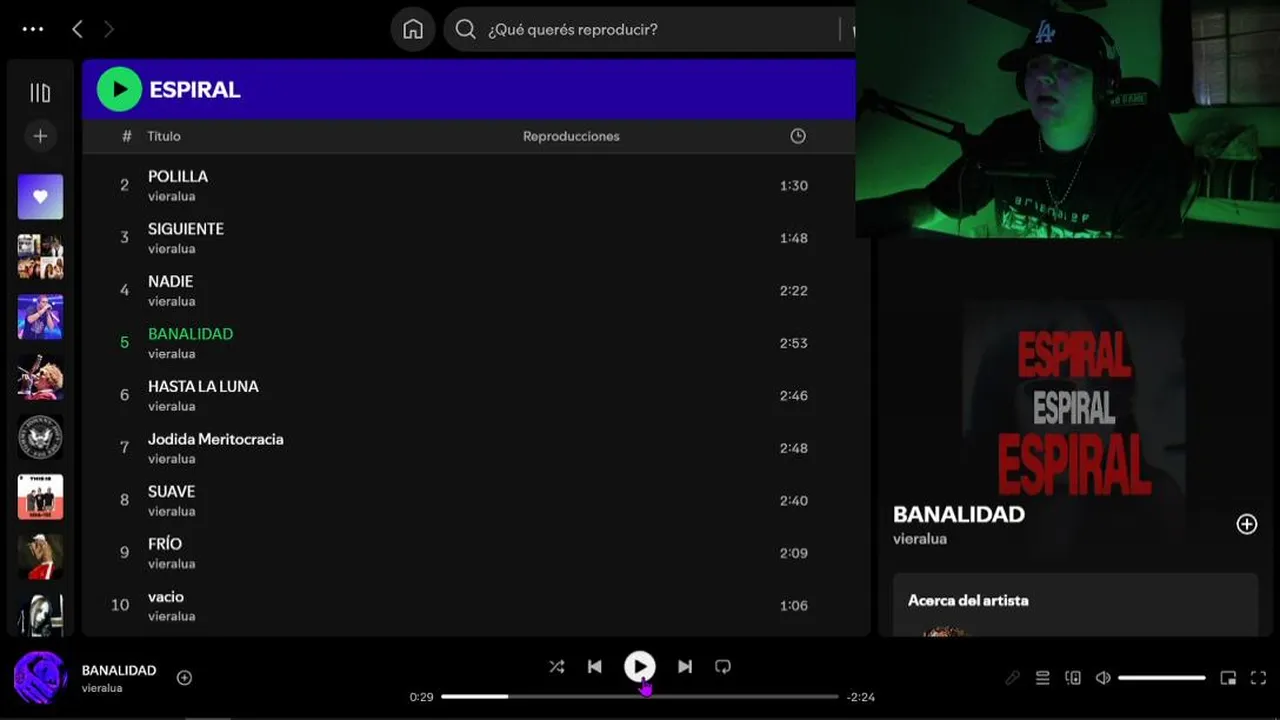Mute with the speaker volume icon
Viewport: 1280px width, 720px height.
click(1103, 678)
